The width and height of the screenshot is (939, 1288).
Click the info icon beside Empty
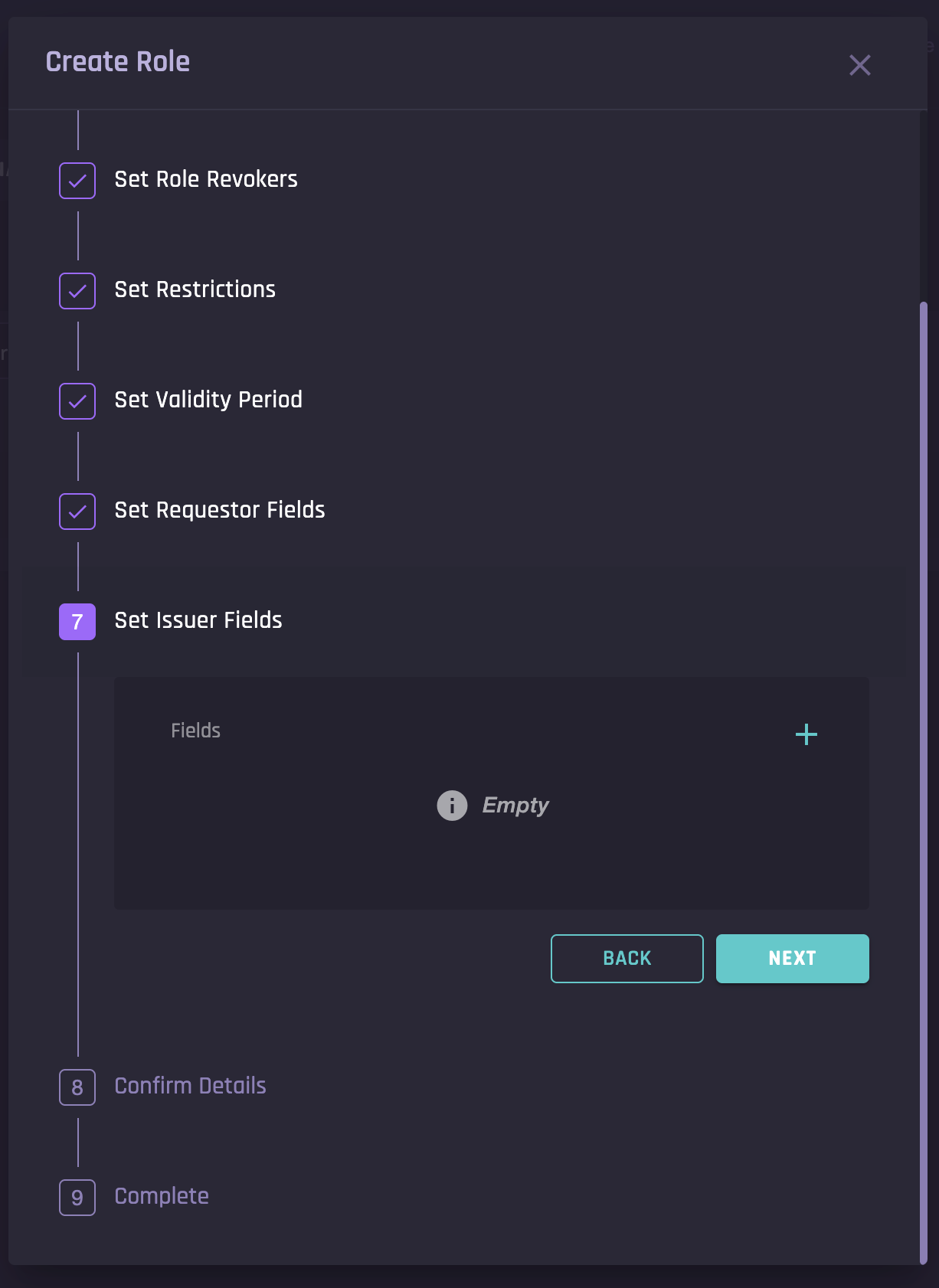click(x=452, y=806)
